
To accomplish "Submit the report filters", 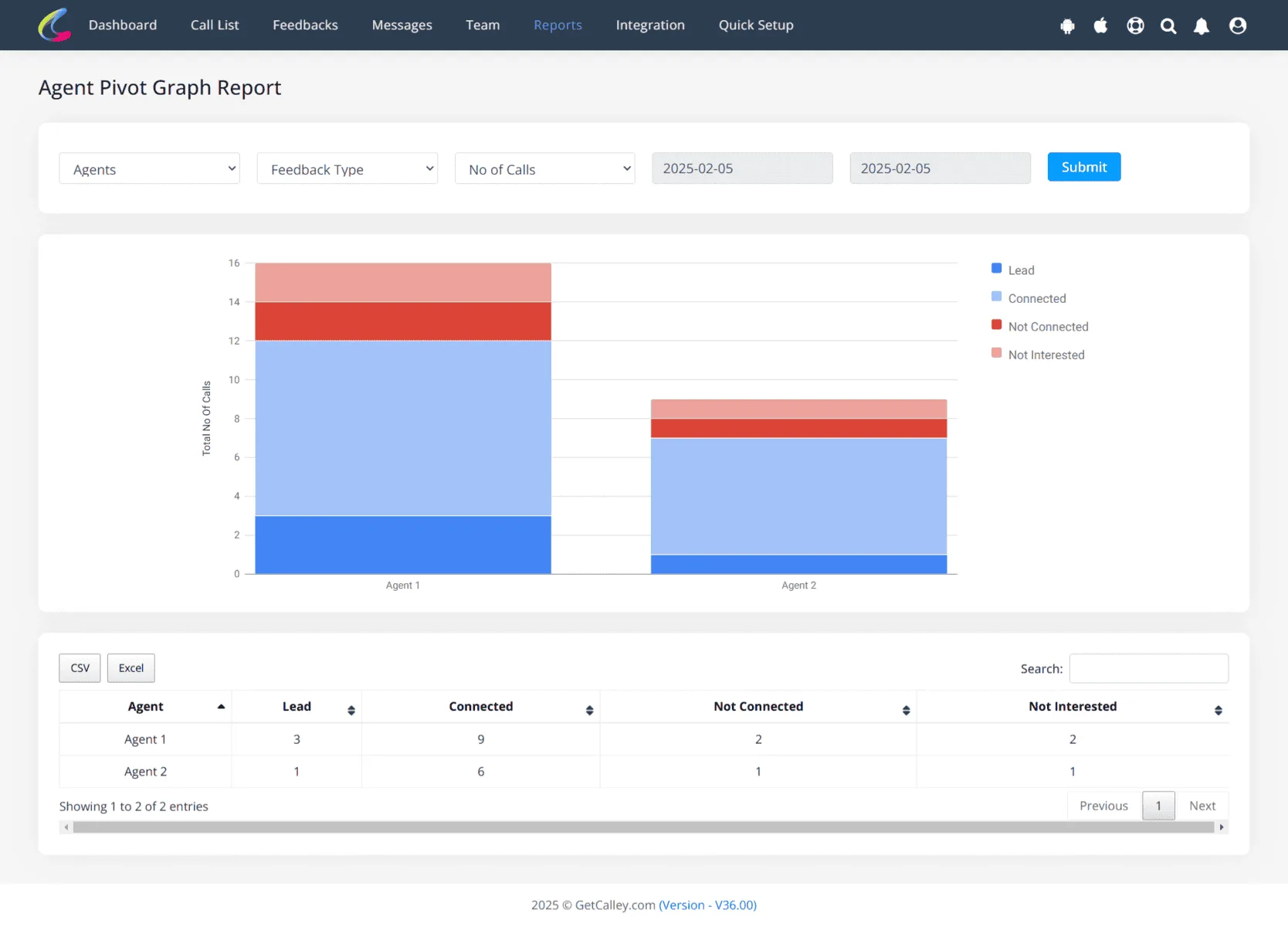I will [x=1084, y=167].
